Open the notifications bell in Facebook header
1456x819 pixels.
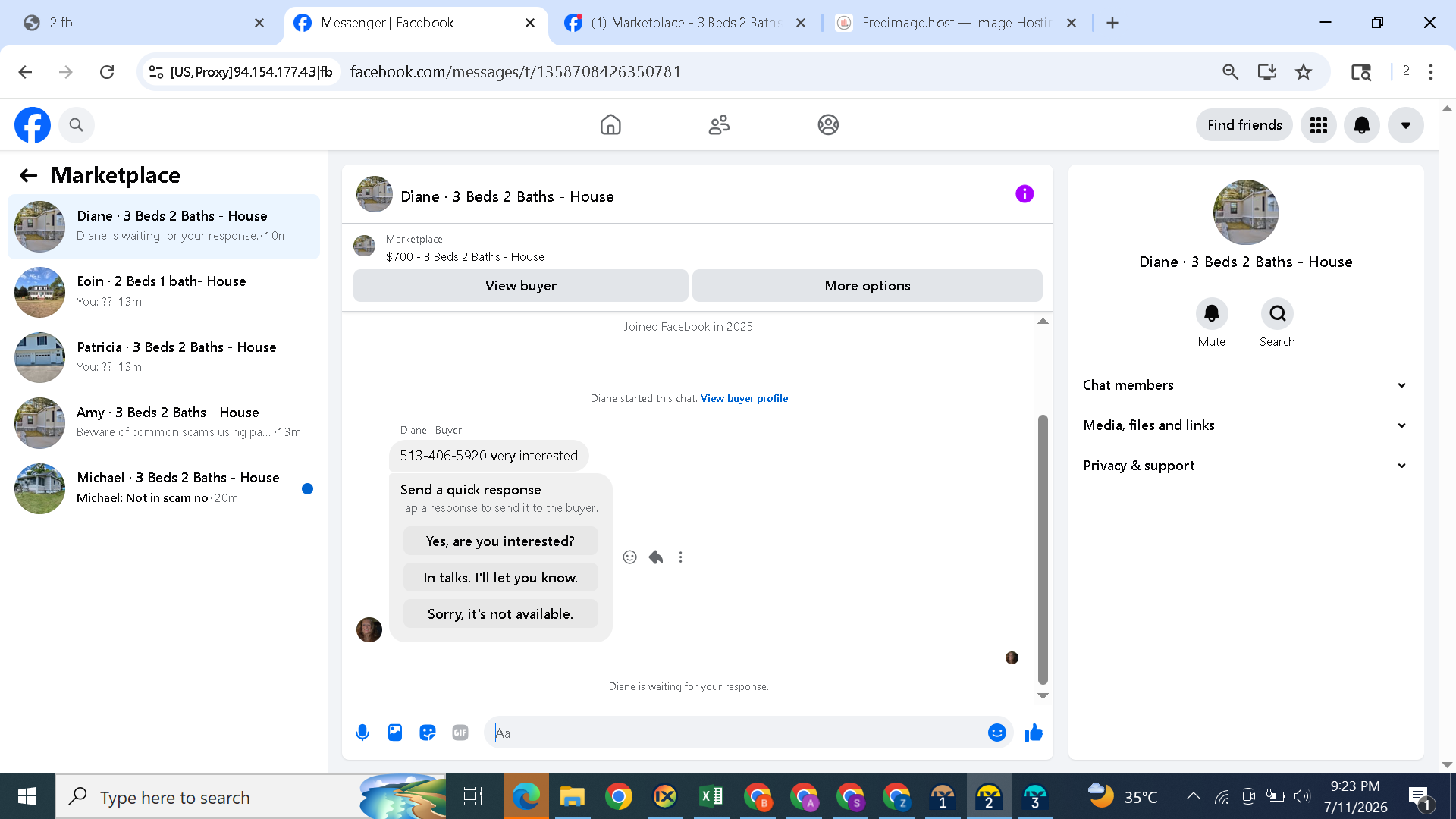coord(1362,125)
